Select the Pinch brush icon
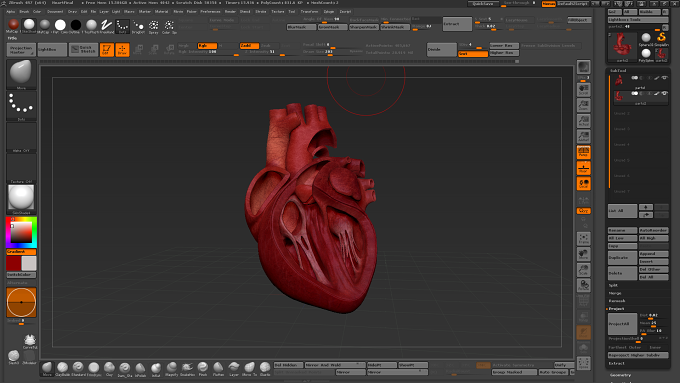This screenshot has width=680, height=383. tap(203, 368)
